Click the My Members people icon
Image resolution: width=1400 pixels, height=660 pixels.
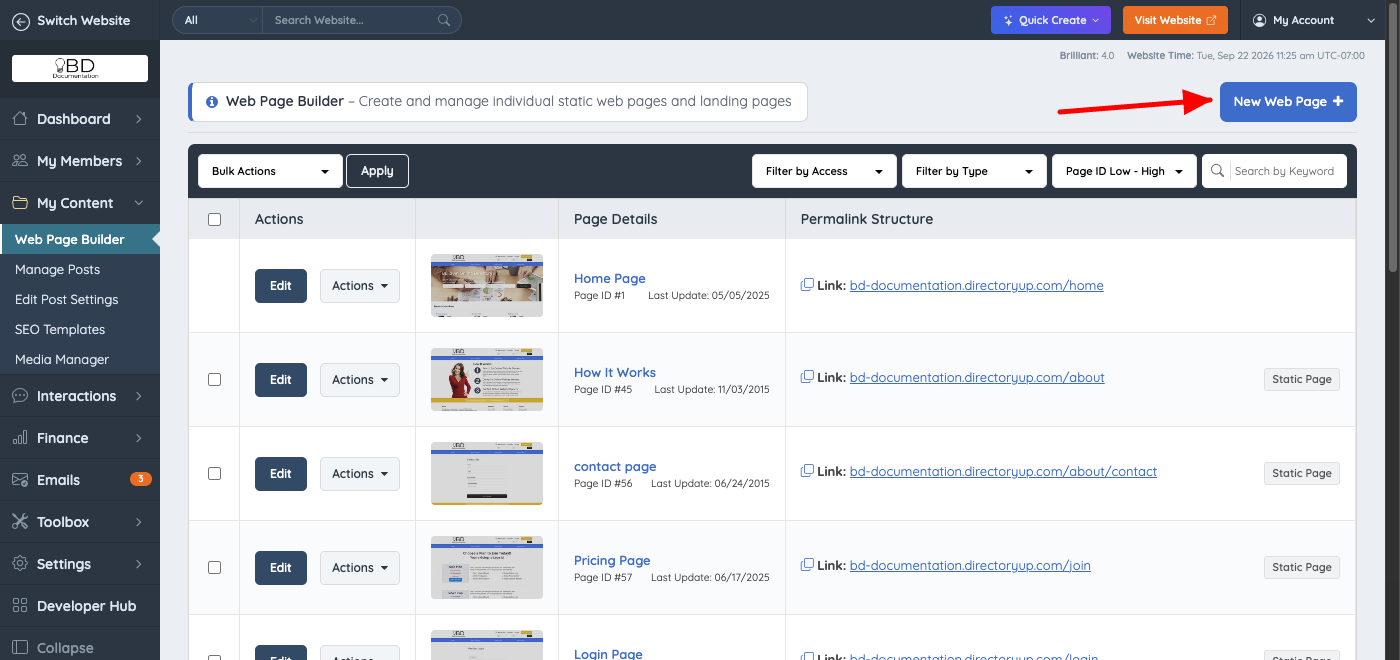[x=20, y=161]
